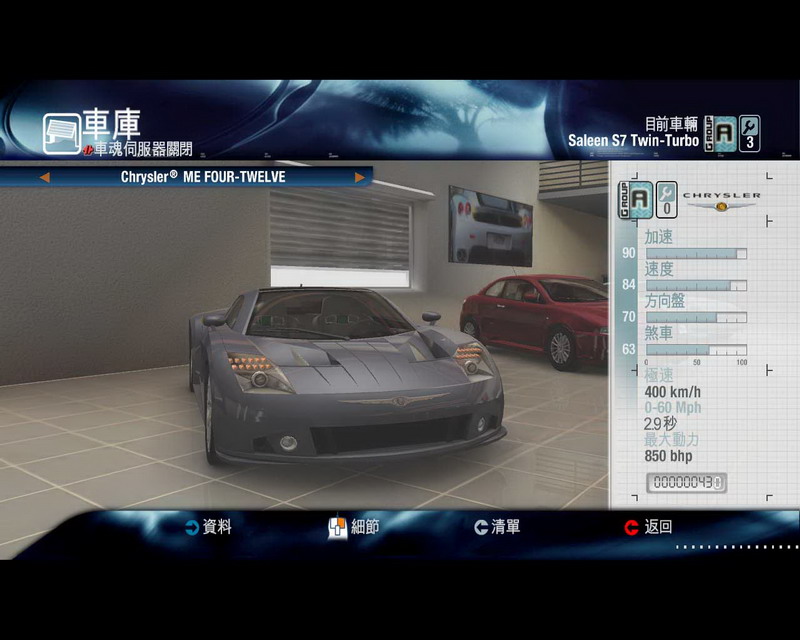Click the red back arrow icon
This screenshot has height=640, width=800.
pos(631,527)
